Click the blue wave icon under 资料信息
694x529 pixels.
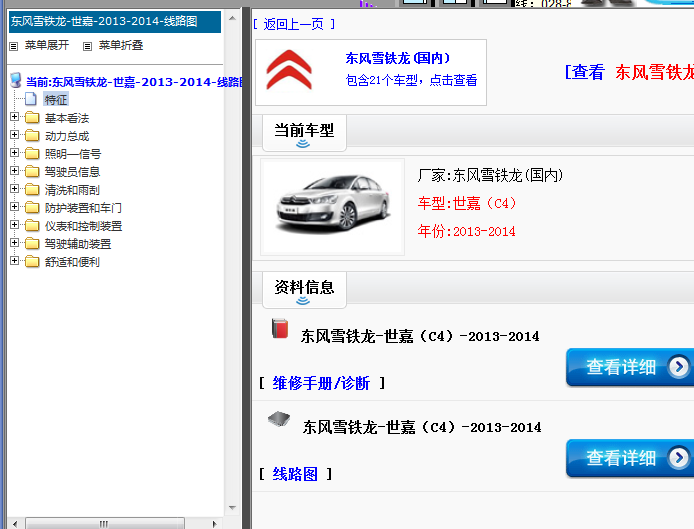(x=303, y=301)
